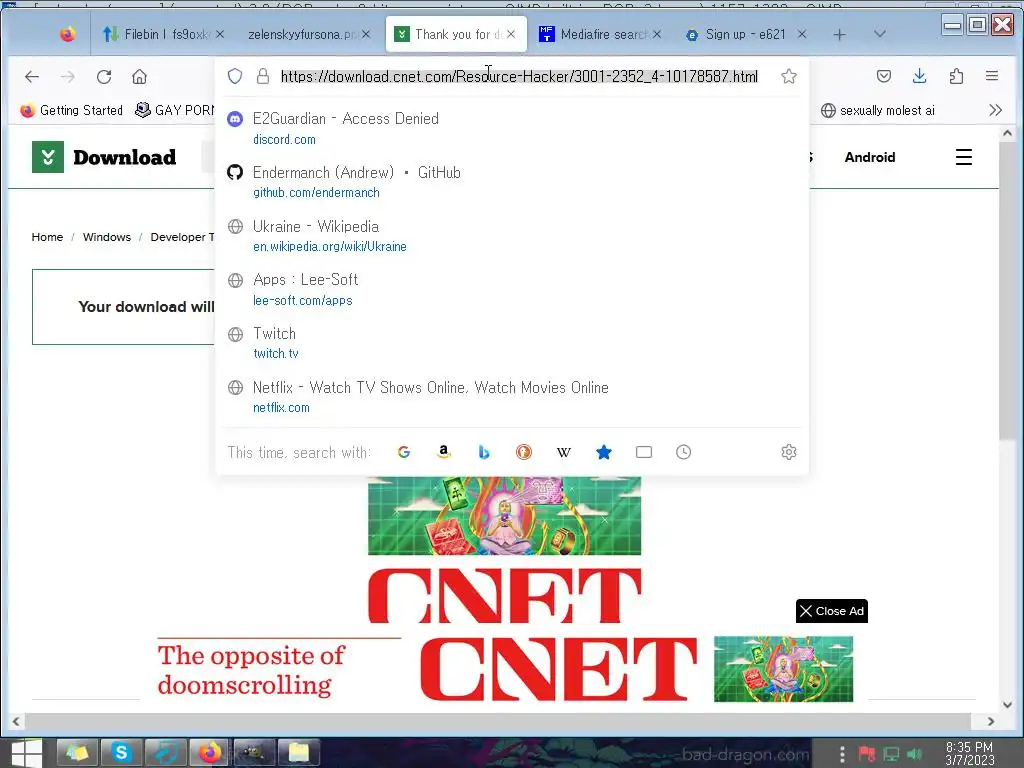Bookmark this page with the star icon
This screenshot has width=1024, height=768.
pyautogui.click(x=788, y=76)
